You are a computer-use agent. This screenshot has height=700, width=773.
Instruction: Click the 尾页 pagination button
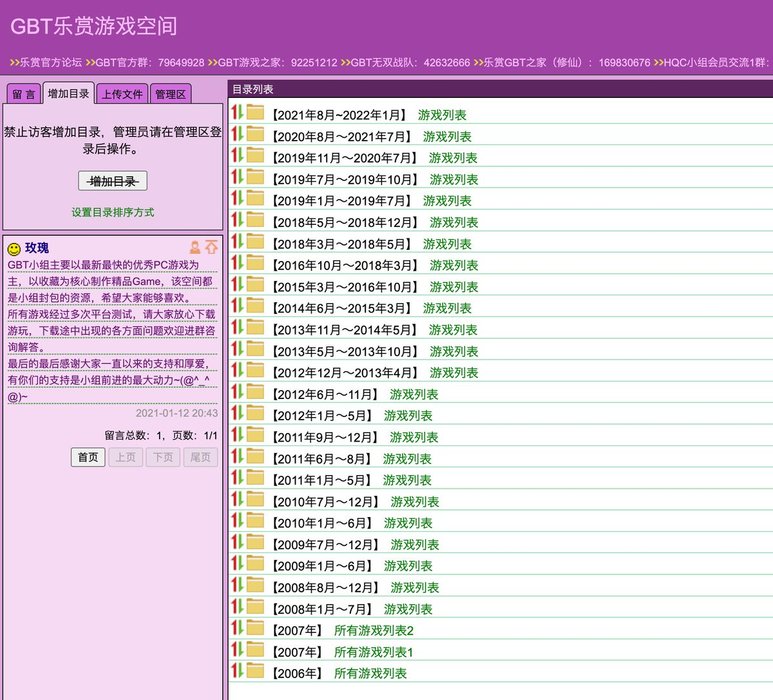tap(201, 457)
